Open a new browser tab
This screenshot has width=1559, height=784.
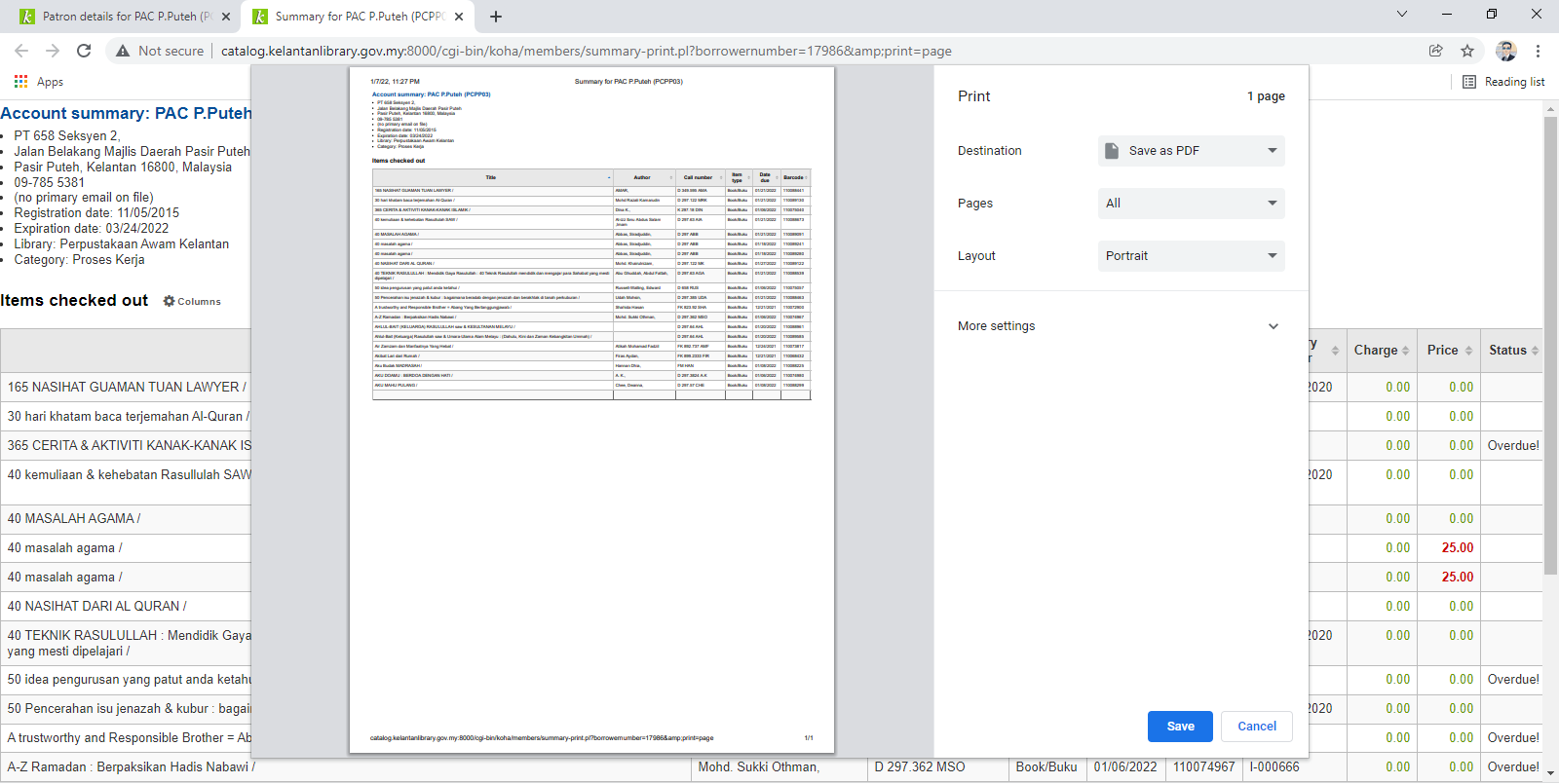pyautogui.click(x=496, y=17)
